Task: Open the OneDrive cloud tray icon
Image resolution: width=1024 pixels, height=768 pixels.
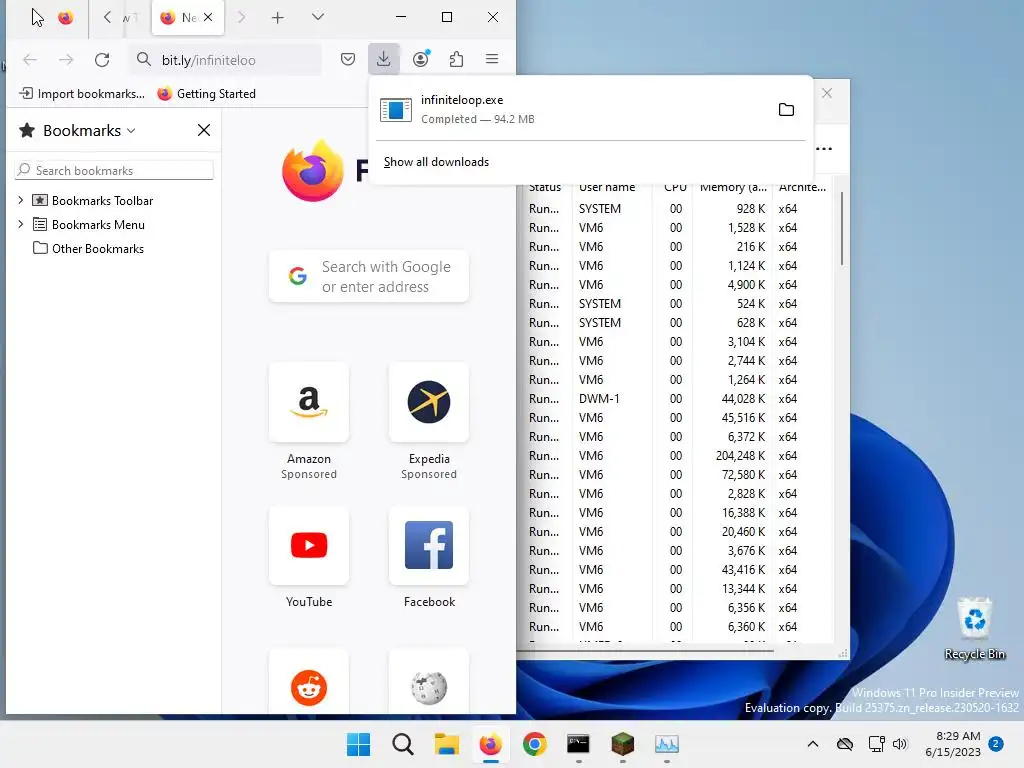Action: coord(845,744)
